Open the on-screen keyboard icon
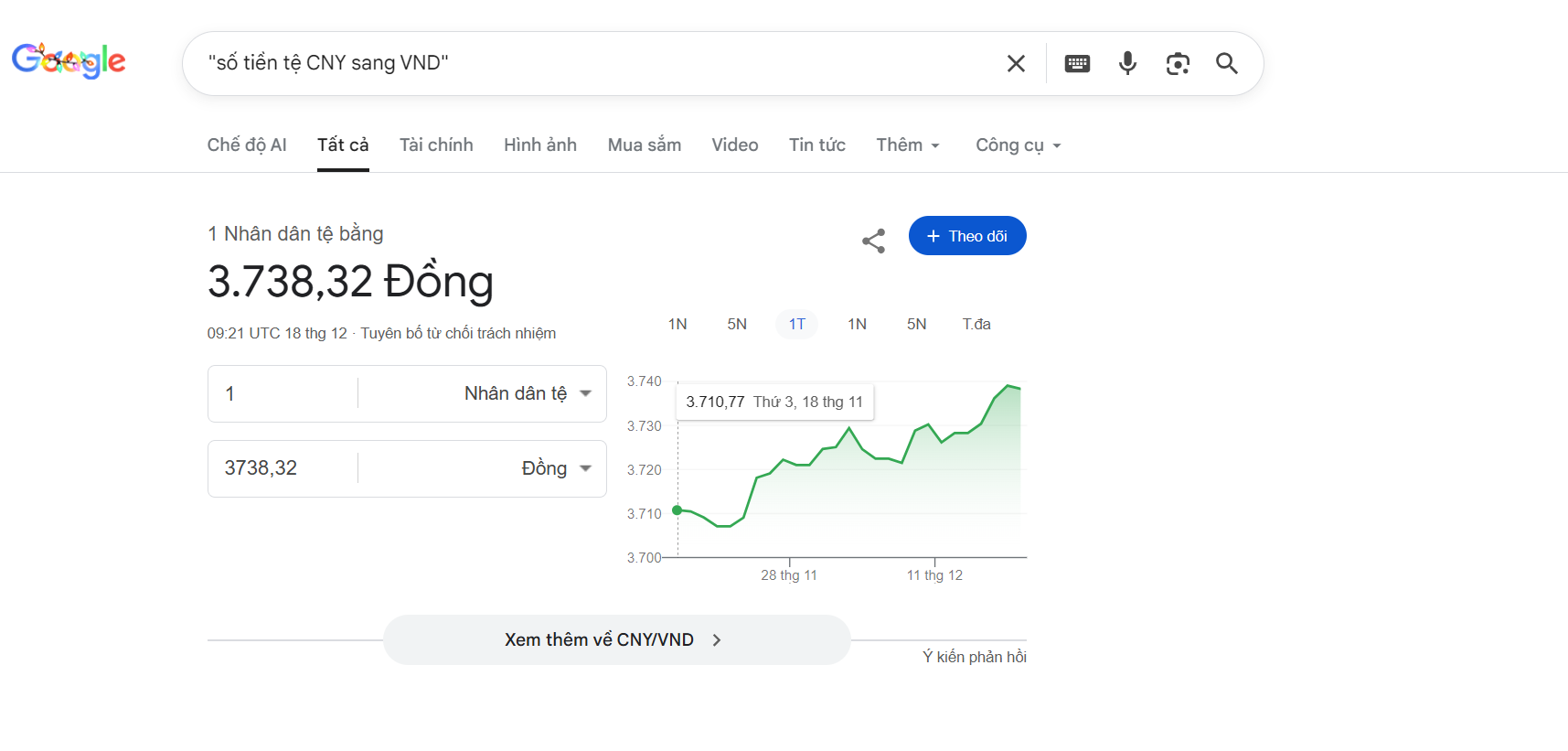The height and width of the screenshot is (751, 1568). 1077,63
